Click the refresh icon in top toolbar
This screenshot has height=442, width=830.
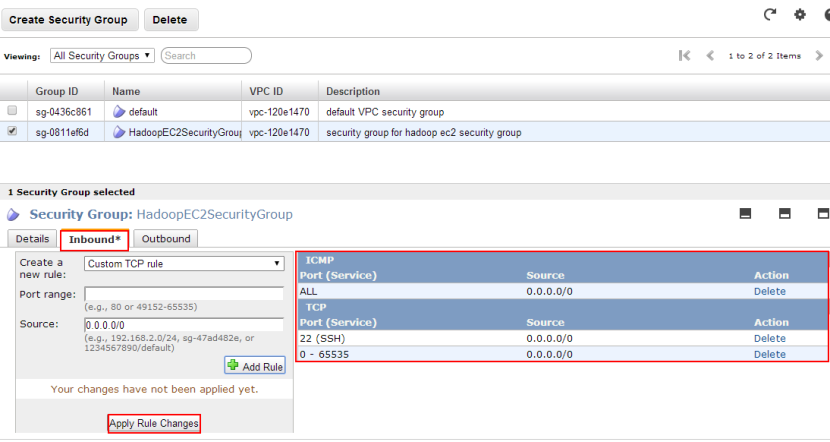(x=770, y=15)
